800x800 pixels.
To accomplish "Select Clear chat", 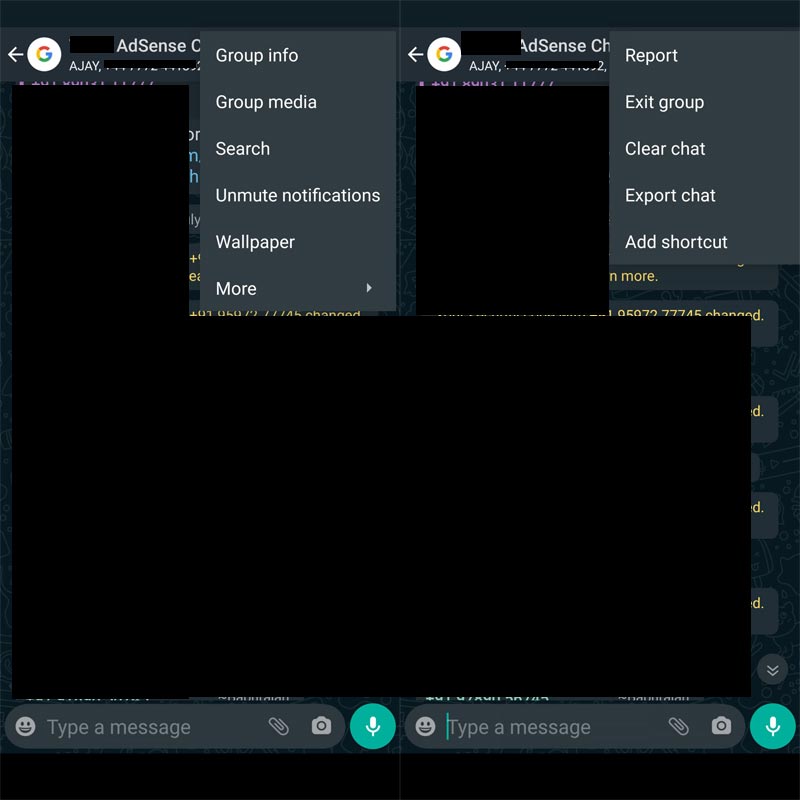I will coord(705,148).
